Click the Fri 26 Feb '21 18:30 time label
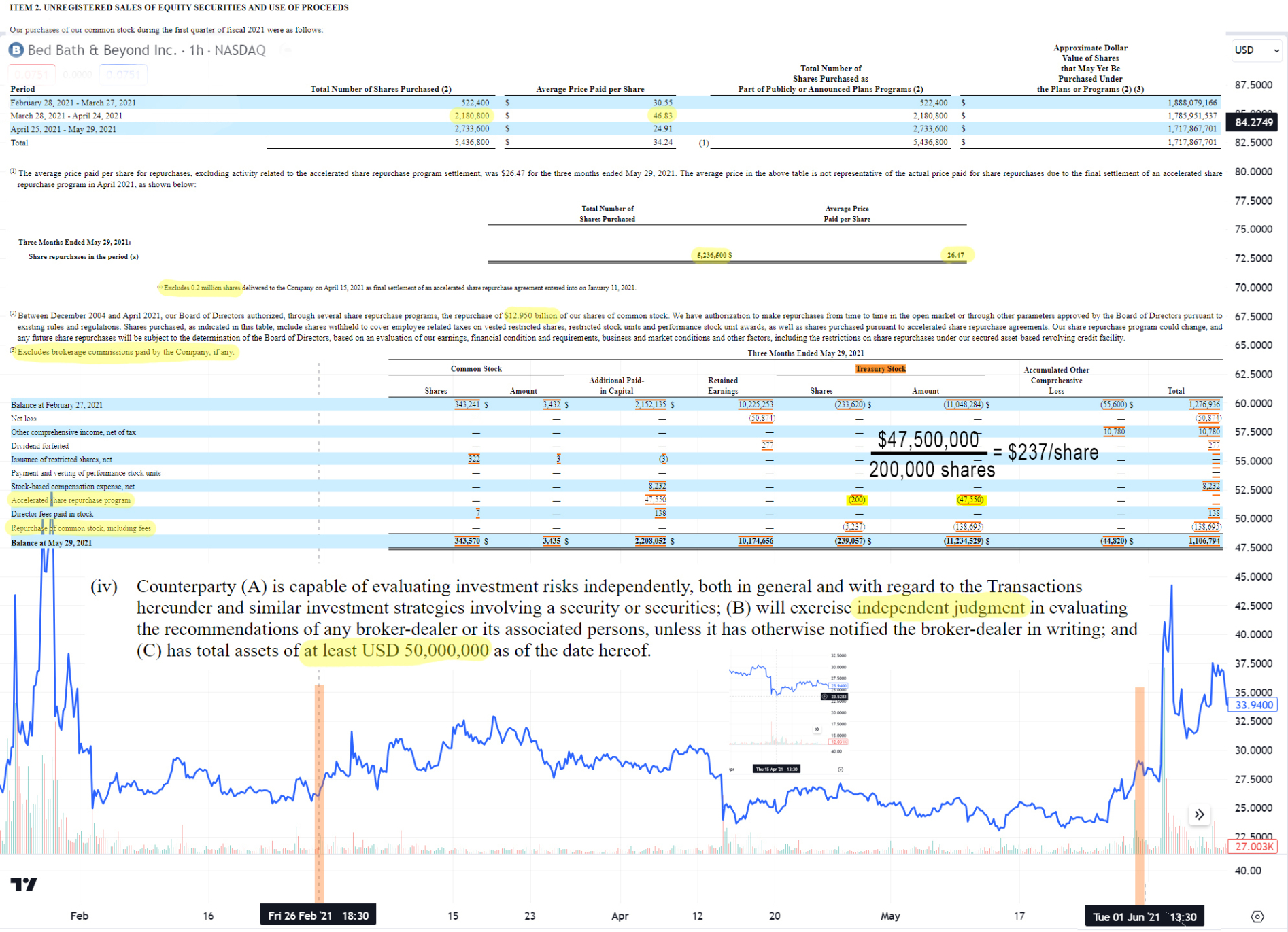 click(318, 916)
